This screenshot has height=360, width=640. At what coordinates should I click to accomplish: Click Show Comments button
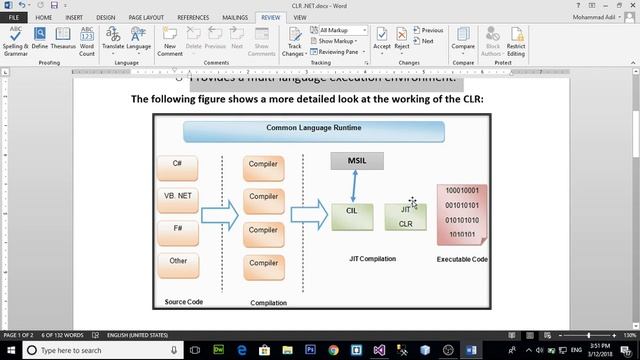(261, 41)
